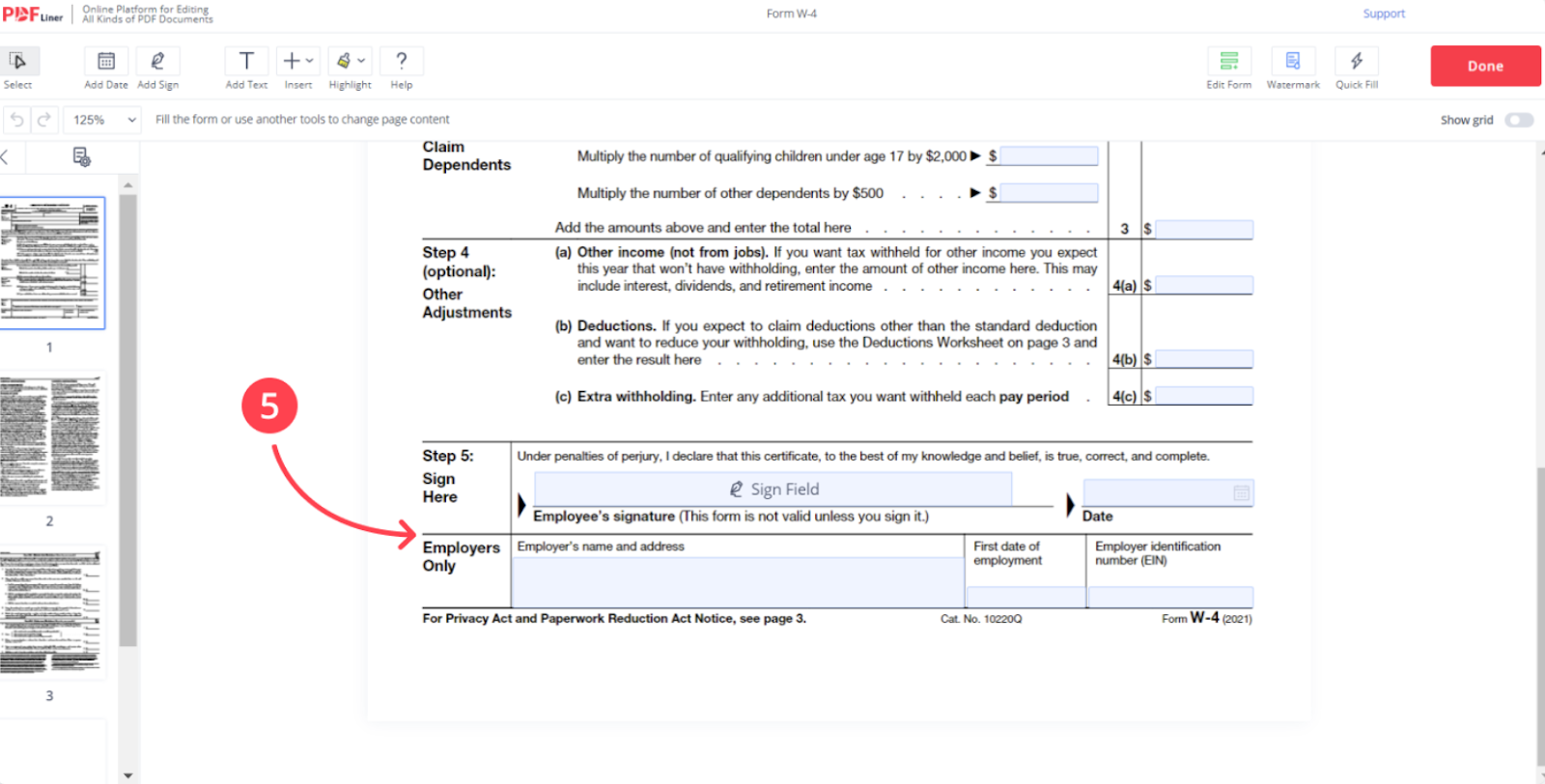Expand the Highlight dropdown arrow
Image resolution: width=1545 pixels, height=784 pixels.
[x=361, y=61]
